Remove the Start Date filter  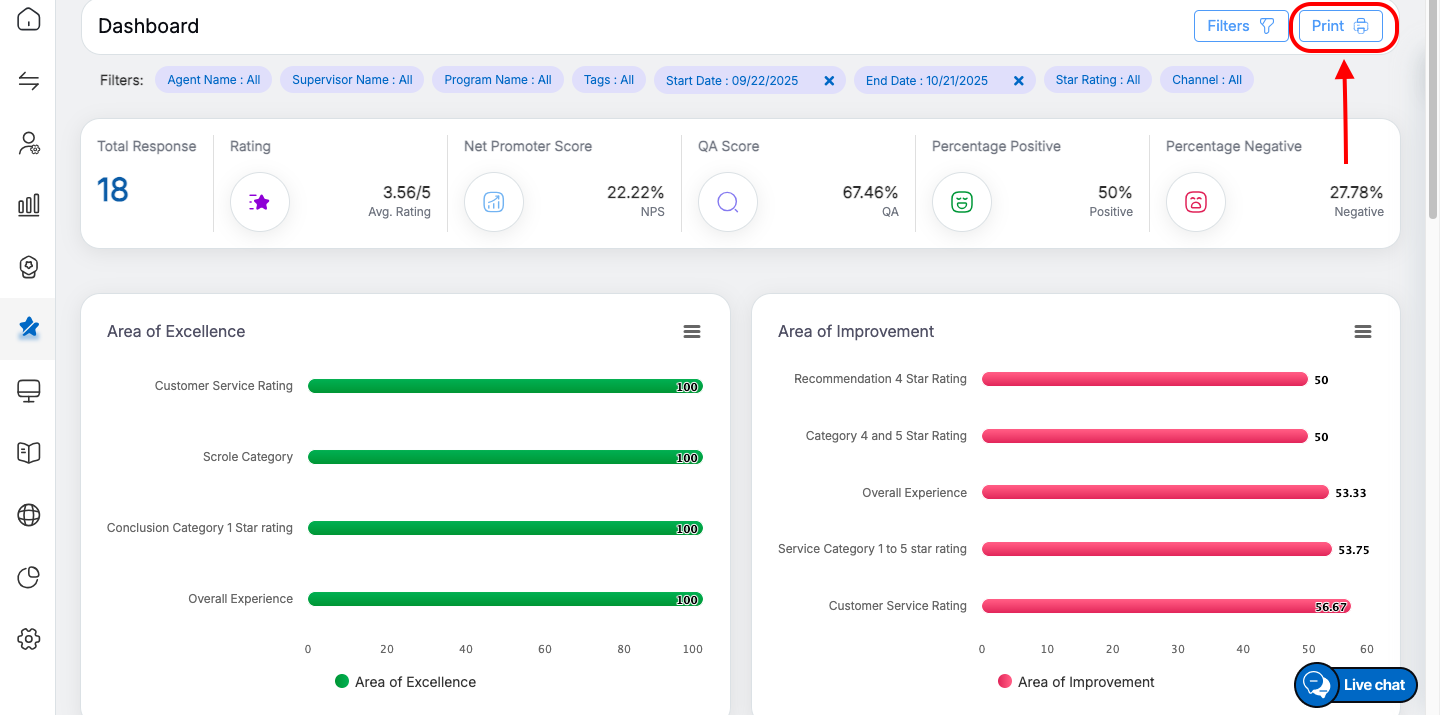pos(829,81)
